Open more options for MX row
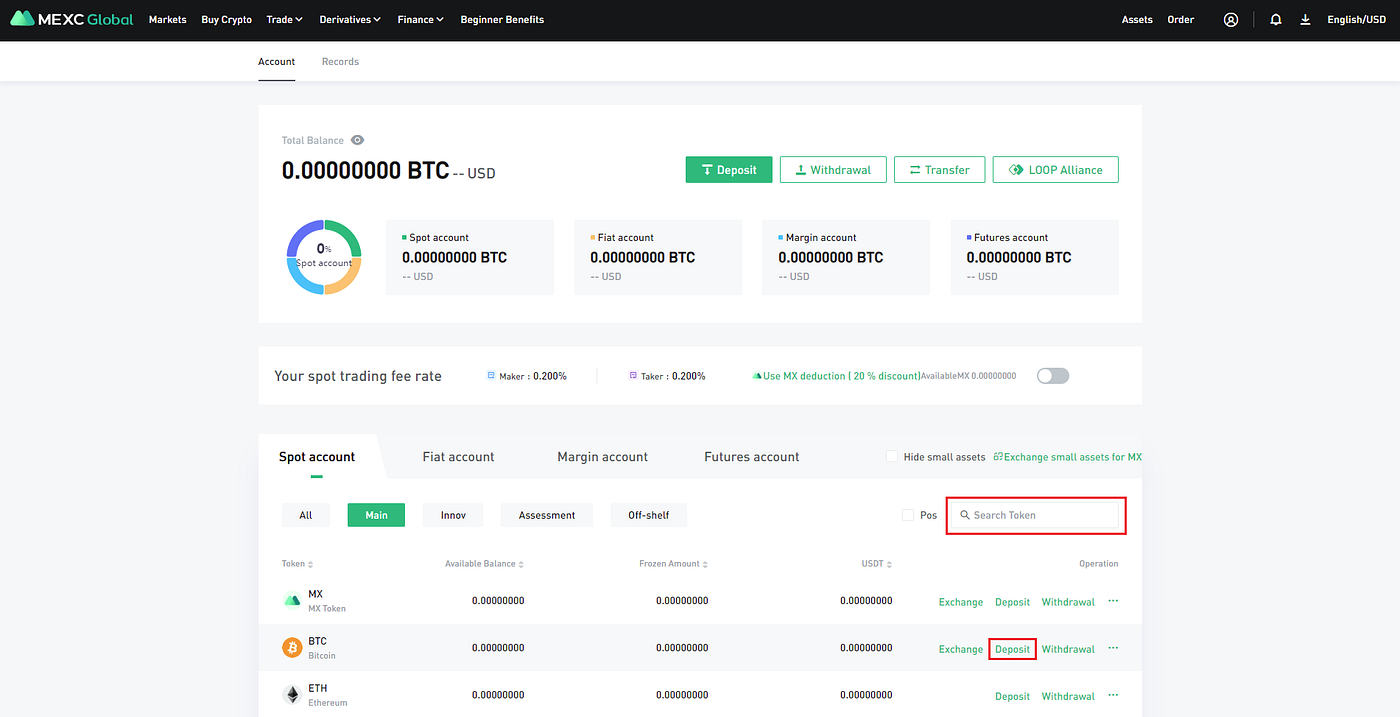The height and width of the screenshot is (717, 1400). pos(1113,601)
